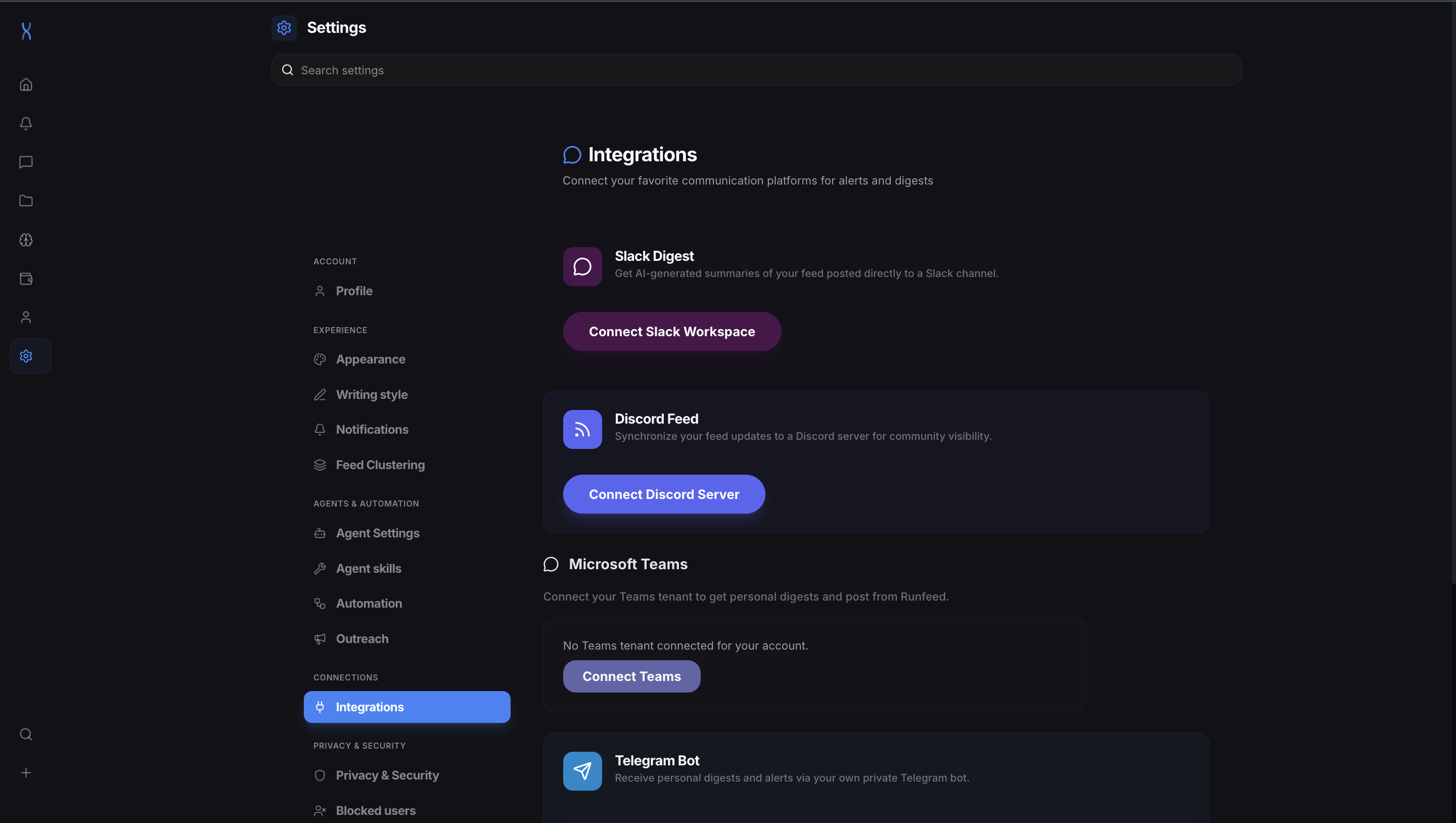Select the active Settings gear icon
This screenshot has width=1456, height=823.
click(25, 355)
